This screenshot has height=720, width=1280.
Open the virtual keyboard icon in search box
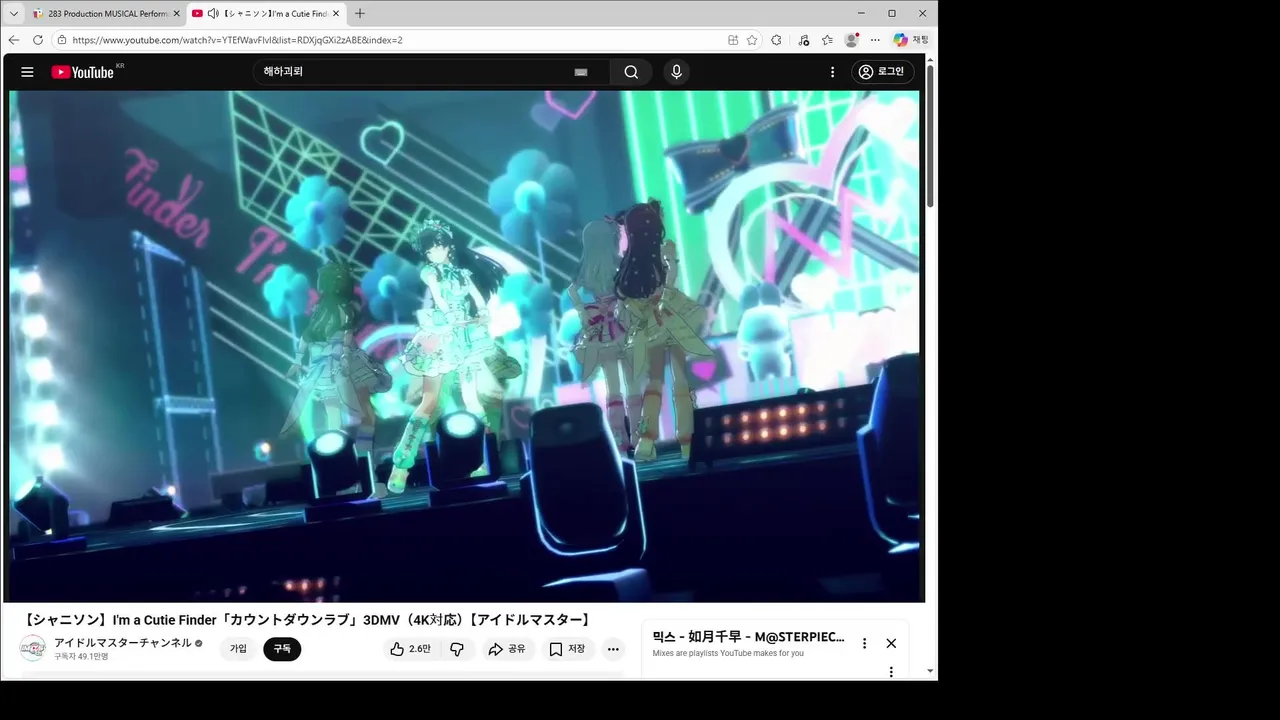pyautogui.click(x=581, y=72)
